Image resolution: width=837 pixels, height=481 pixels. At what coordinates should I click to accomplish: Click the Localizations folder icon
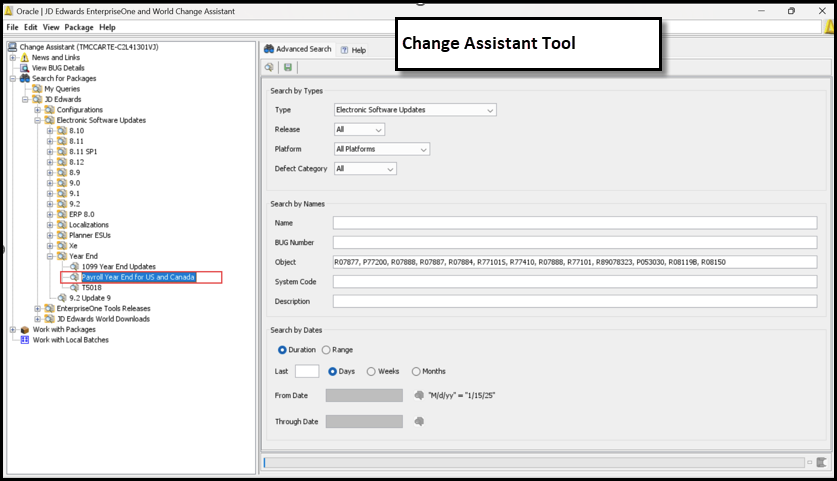62,225
